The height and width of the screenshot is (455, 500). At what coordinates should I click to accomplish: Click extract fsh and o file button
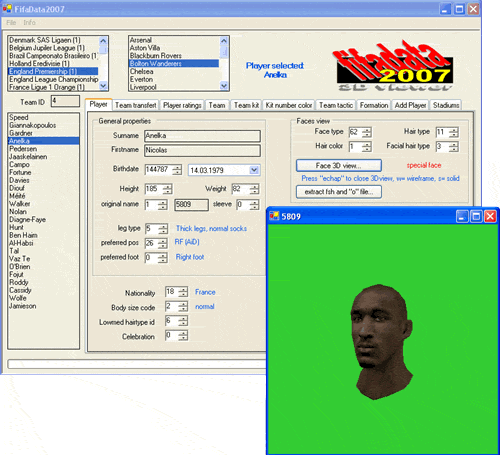(x=339, y=192)
